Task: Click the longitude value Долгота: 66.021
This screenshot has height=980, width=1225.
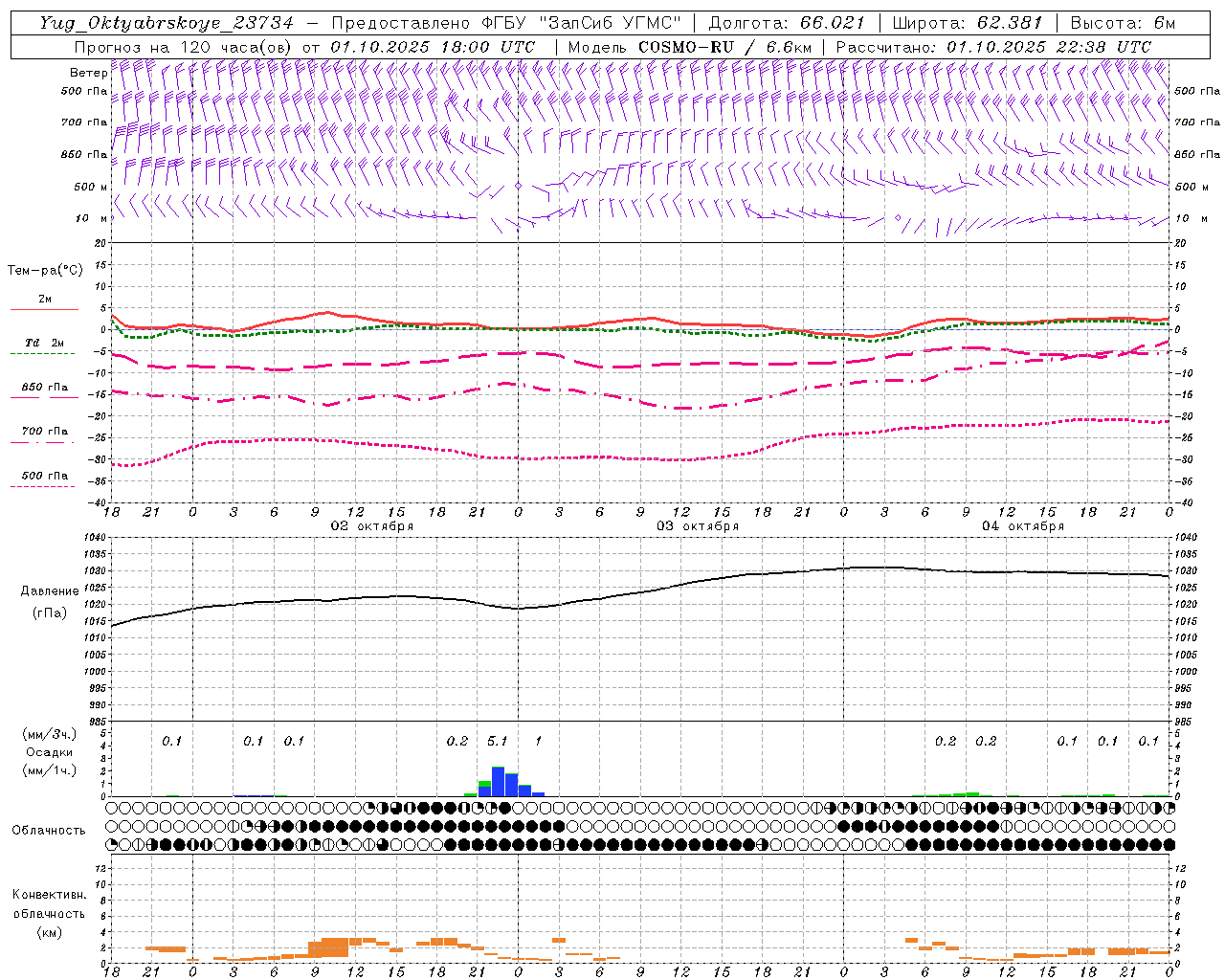Action: click(787, 23)
